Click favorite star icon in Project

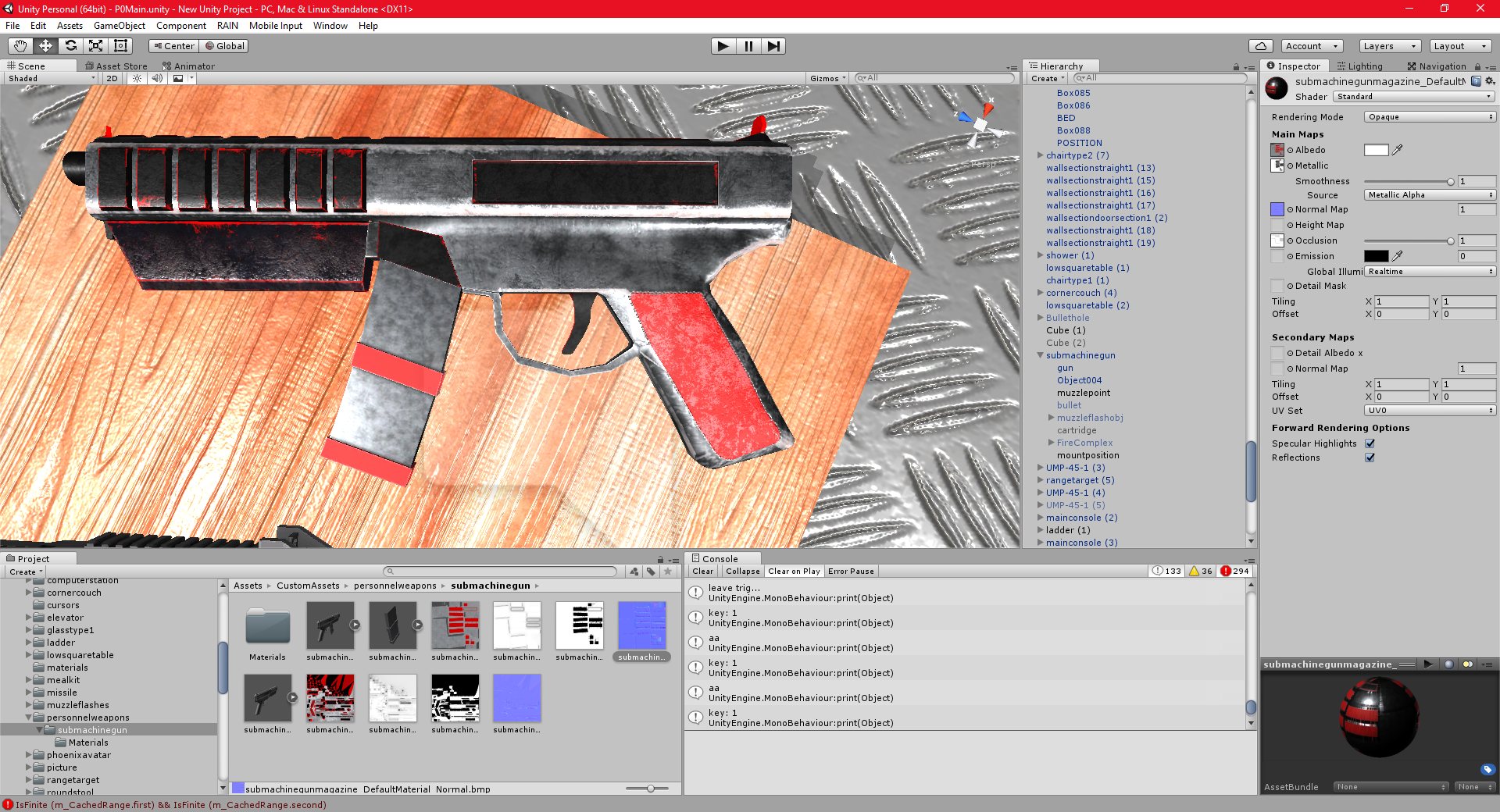667,572
